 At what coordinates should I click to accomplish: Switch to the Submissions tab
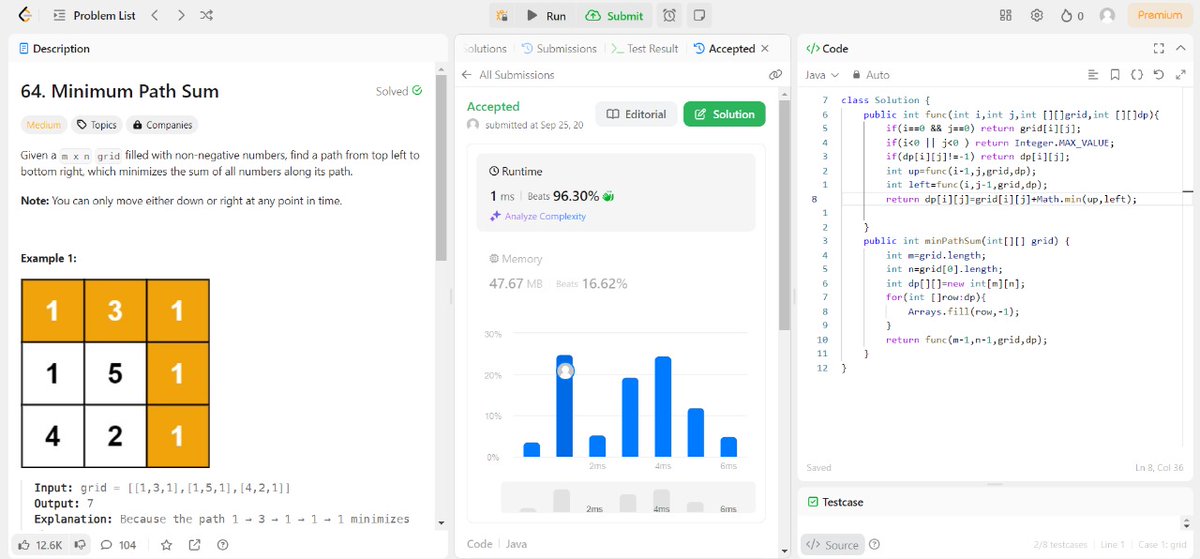(x=560, y=48)
